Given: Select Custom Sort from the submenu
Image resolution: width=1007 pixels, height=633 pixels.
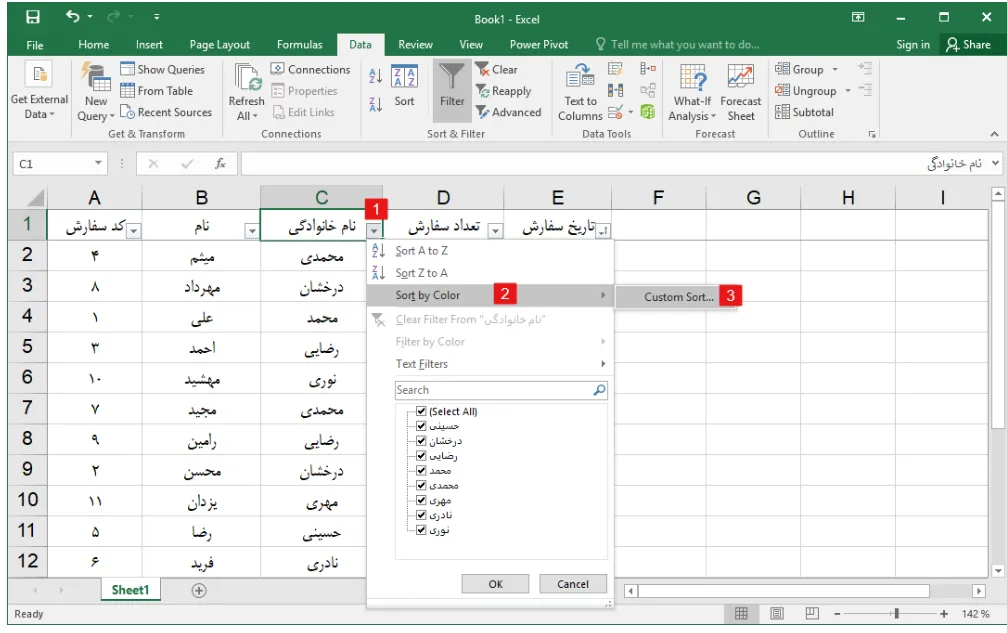Looking at the screenshot, I should tap(679, 297).
